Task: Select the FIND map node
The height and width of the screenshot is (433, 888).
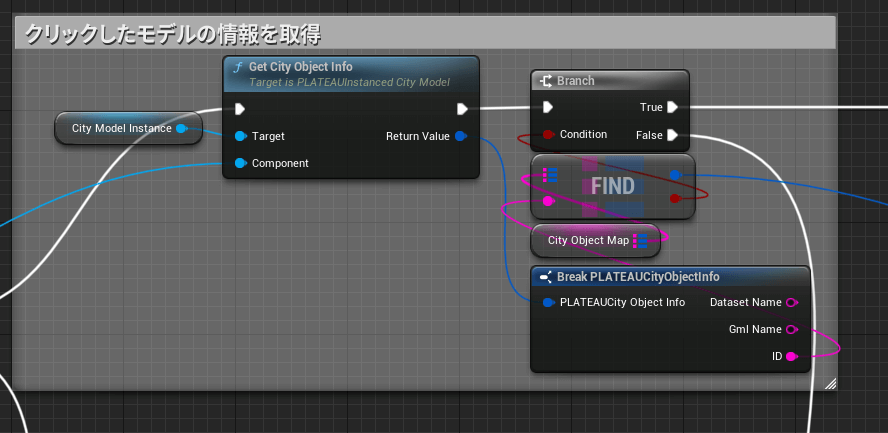Action: (612, 186)
